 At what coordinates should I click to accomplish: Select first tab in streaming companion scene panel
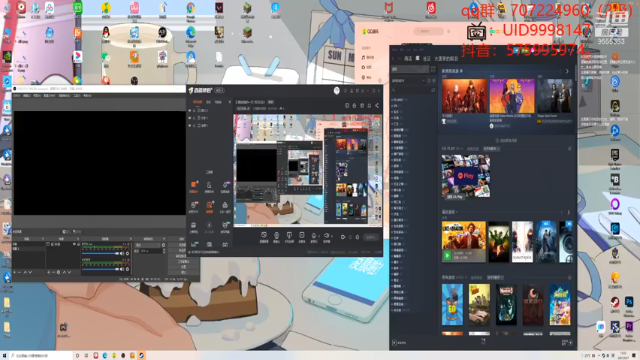click(197, 102)
